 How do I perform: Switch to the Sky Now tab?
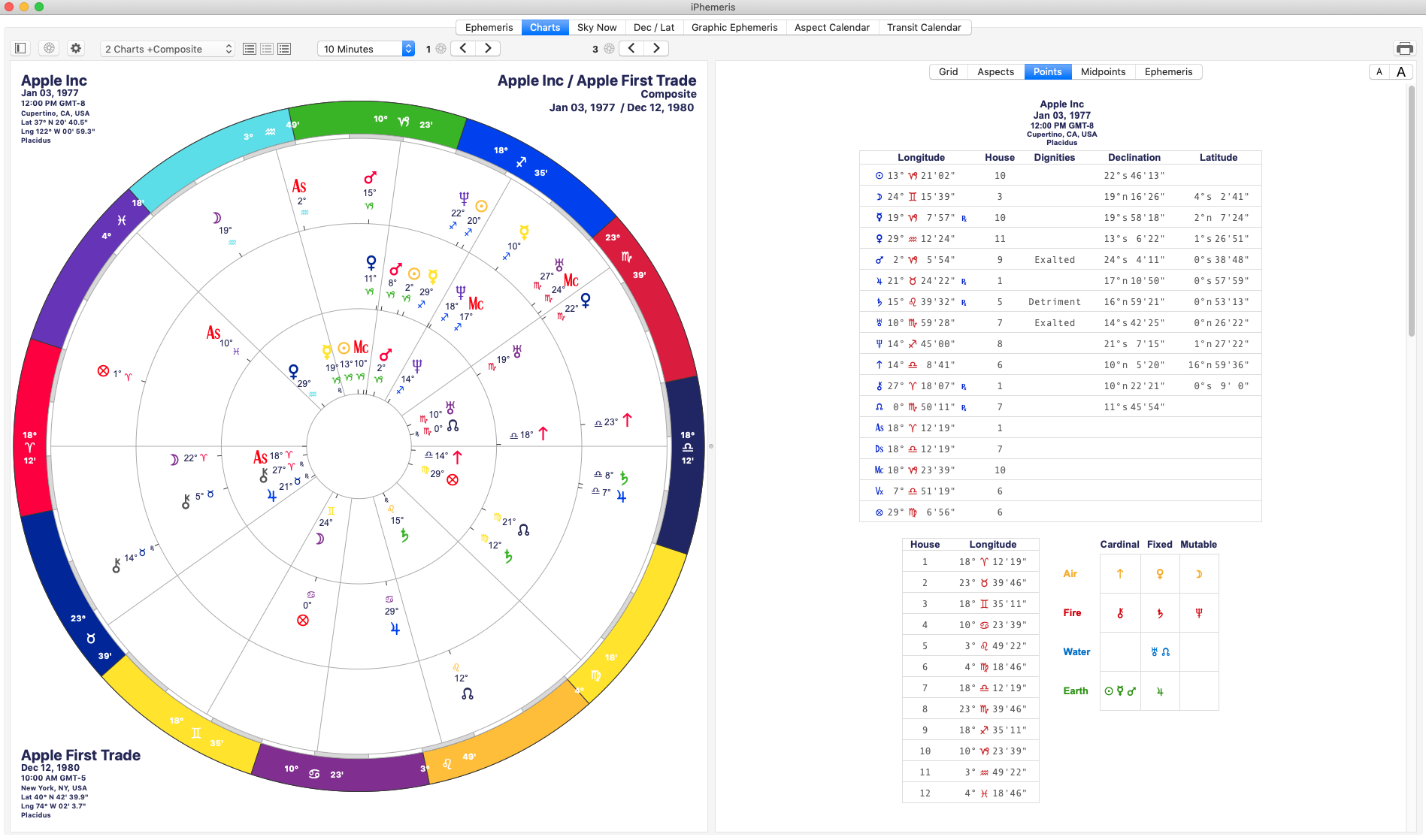(x=597, y=27)
